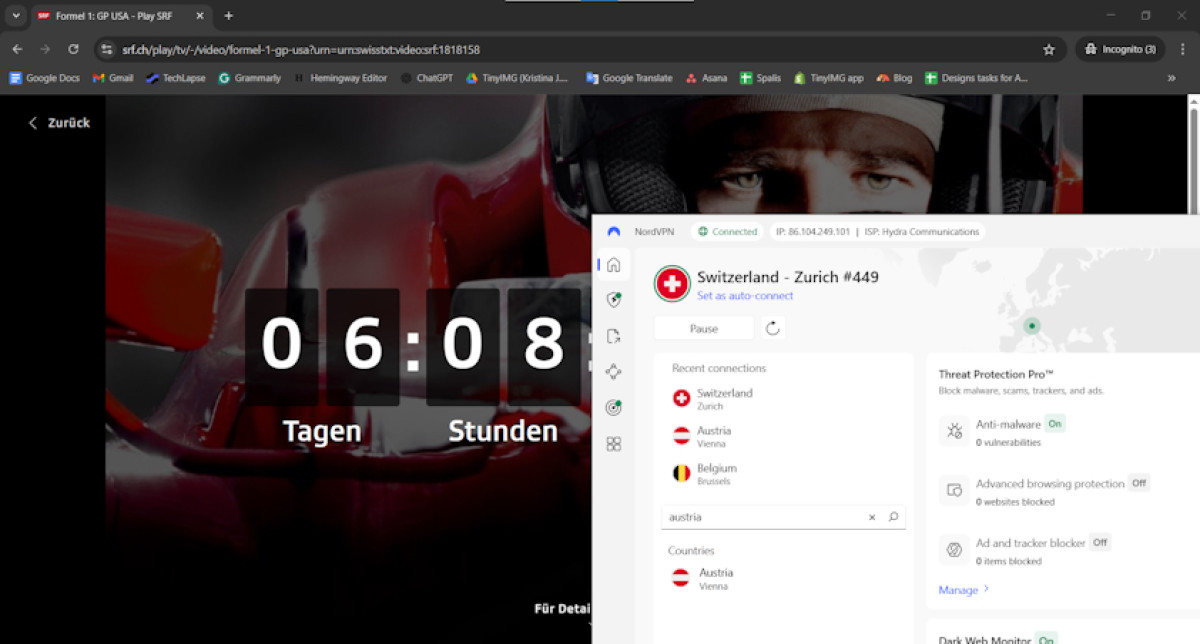Image resolution: width=1200 pixels, height=644 pixels.
Task: Expand the bookmarks bar overflow chevron
Action: coord(1171,78)
